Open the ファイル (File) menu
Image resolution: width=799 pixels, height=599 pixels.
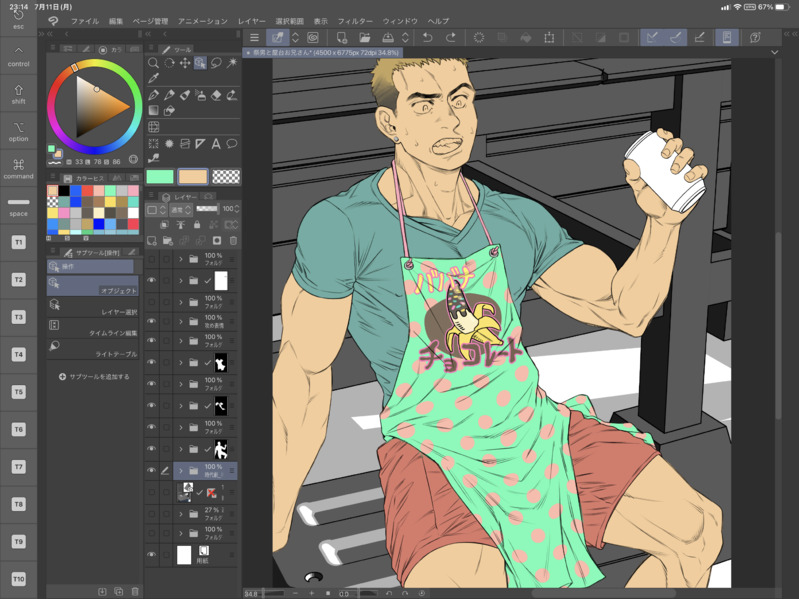point(85,21)
